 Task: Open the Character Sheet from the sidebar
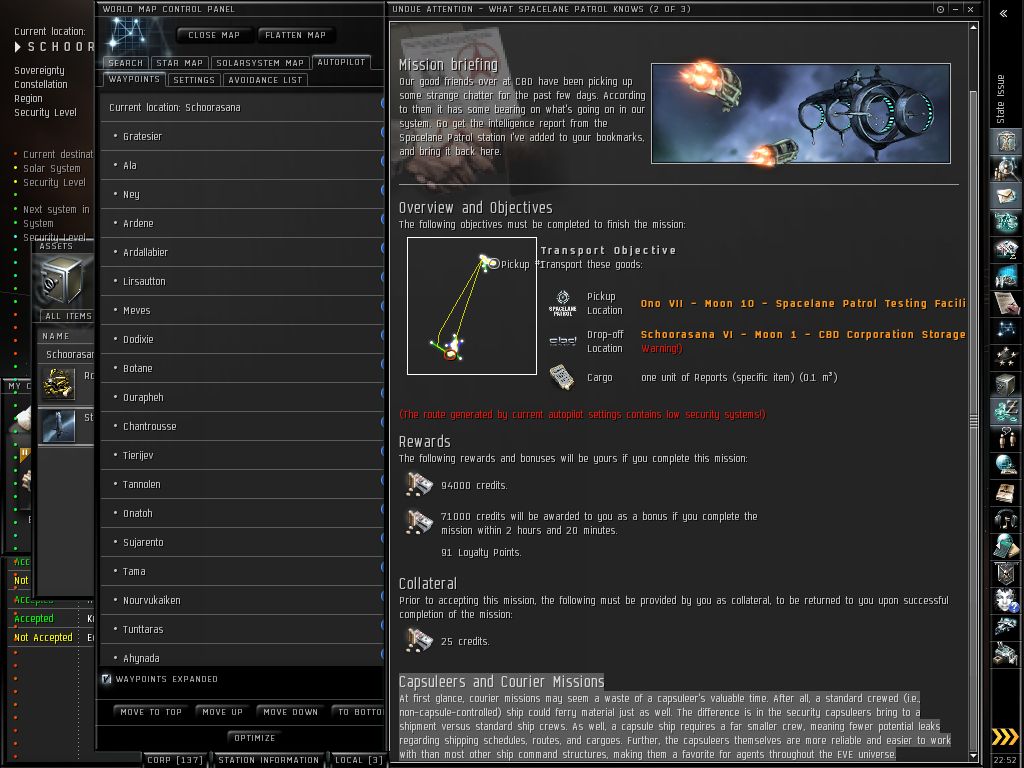pos(1006,142)
